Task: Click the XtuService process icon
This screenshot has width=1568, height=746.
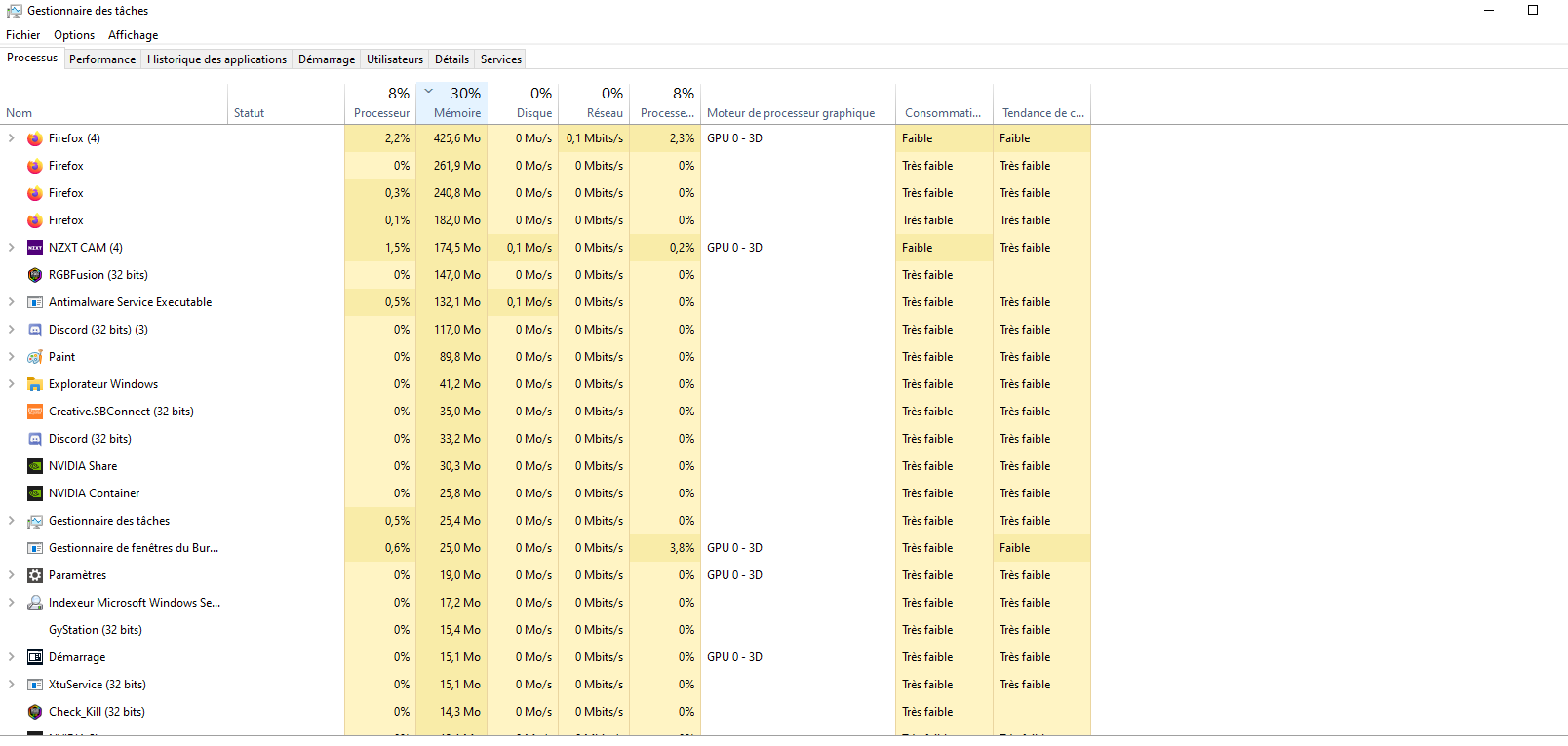Action: (x=35, y=685)
